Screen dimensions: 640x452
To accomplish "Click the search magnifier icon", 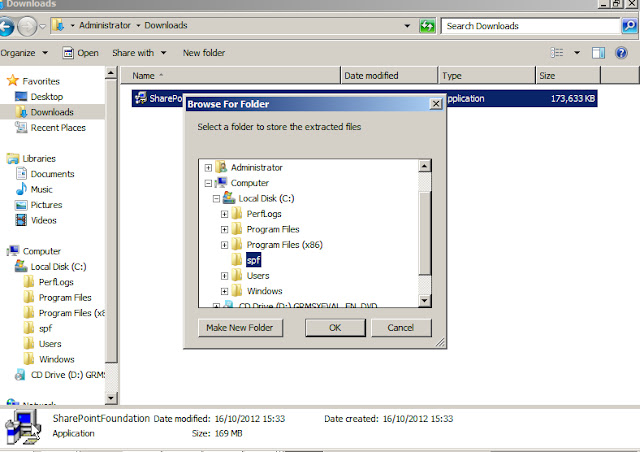I will [629, 26].
